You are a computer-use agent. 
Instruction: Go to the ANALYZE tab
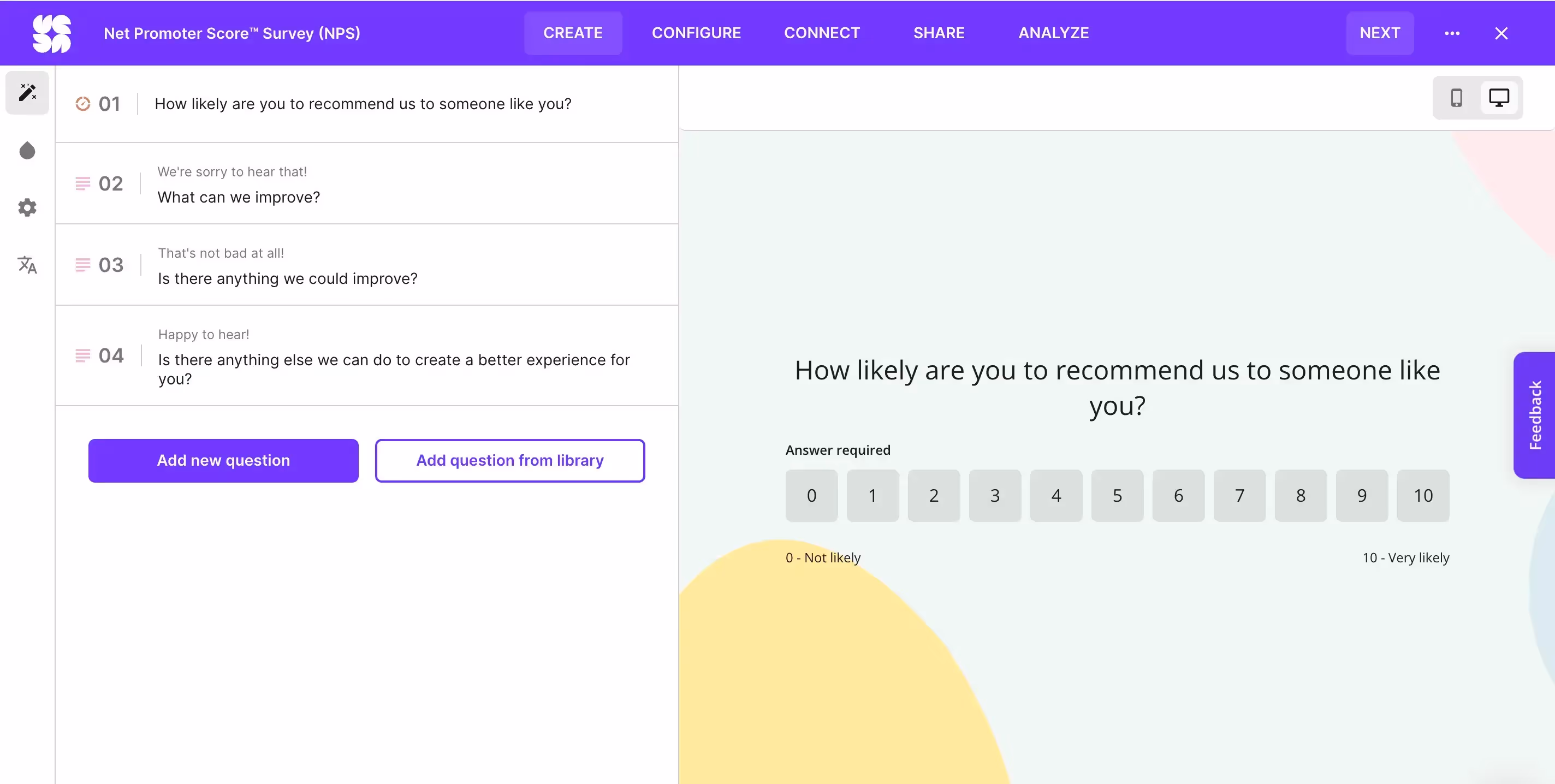tap(1053, 33)
